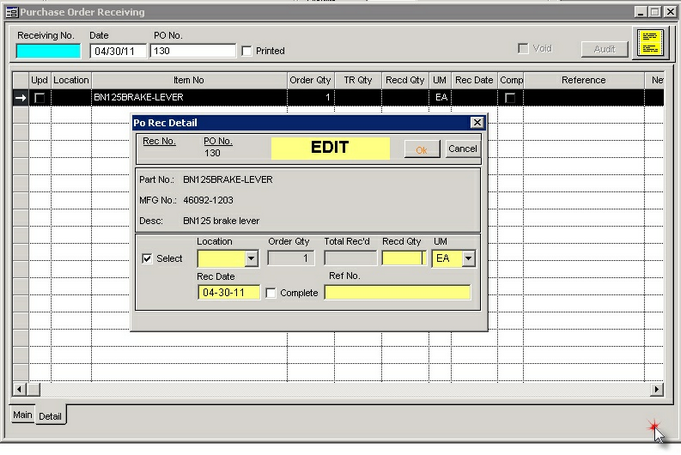Image resolution: width=681 pixels, height=455 pixels.
Task: Click the Cancel button
Action: point(462,149)
